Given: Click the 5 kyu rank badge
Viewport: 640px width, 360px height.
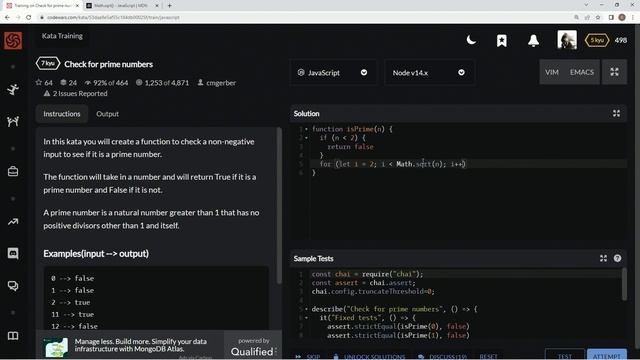Looking at the screenshot, I should (597, 40).
